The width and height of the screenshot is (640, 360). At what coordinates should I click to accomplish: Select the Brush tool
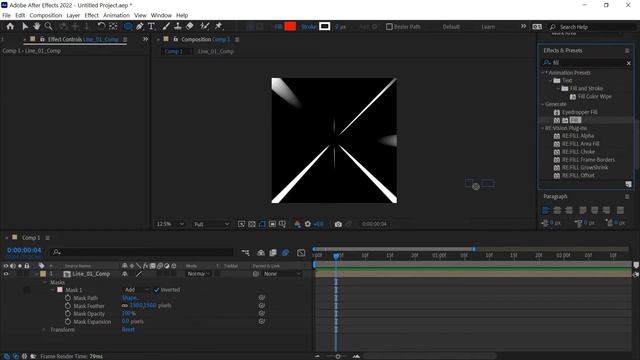click(166, 27)
